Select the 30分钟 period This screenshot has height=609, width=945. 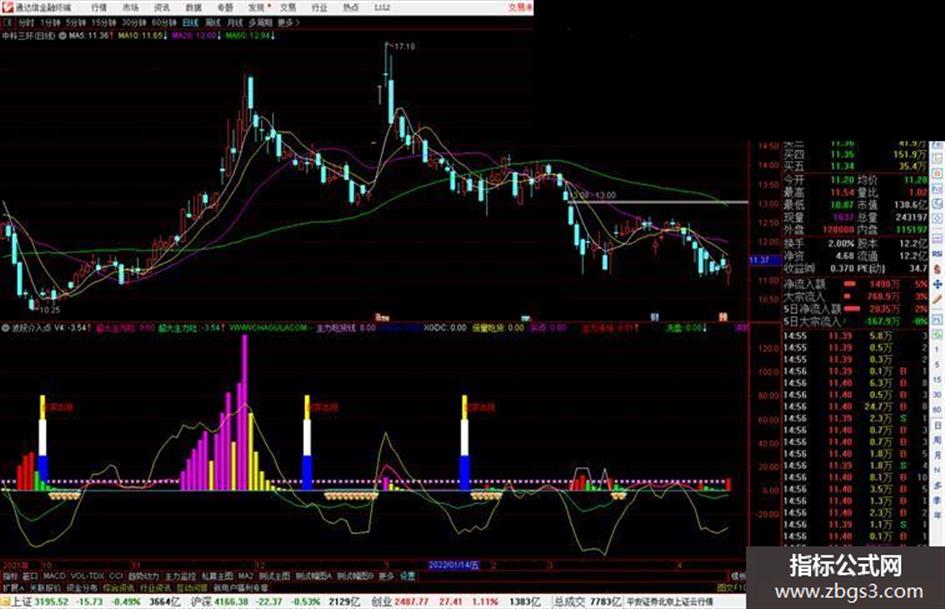(x=134, y=22)
